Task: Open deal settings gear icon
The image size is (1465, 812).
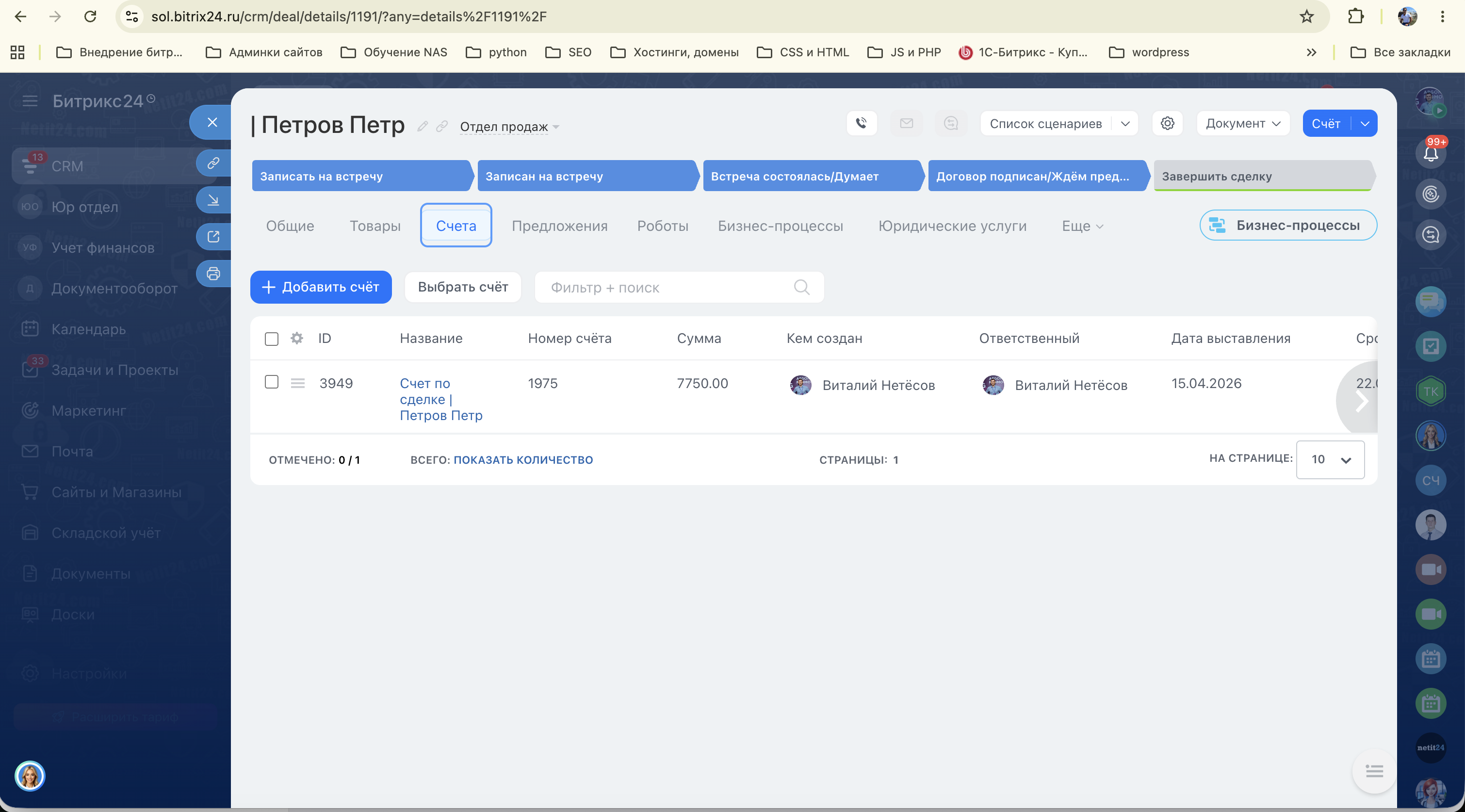Action: coord(1168,123)
